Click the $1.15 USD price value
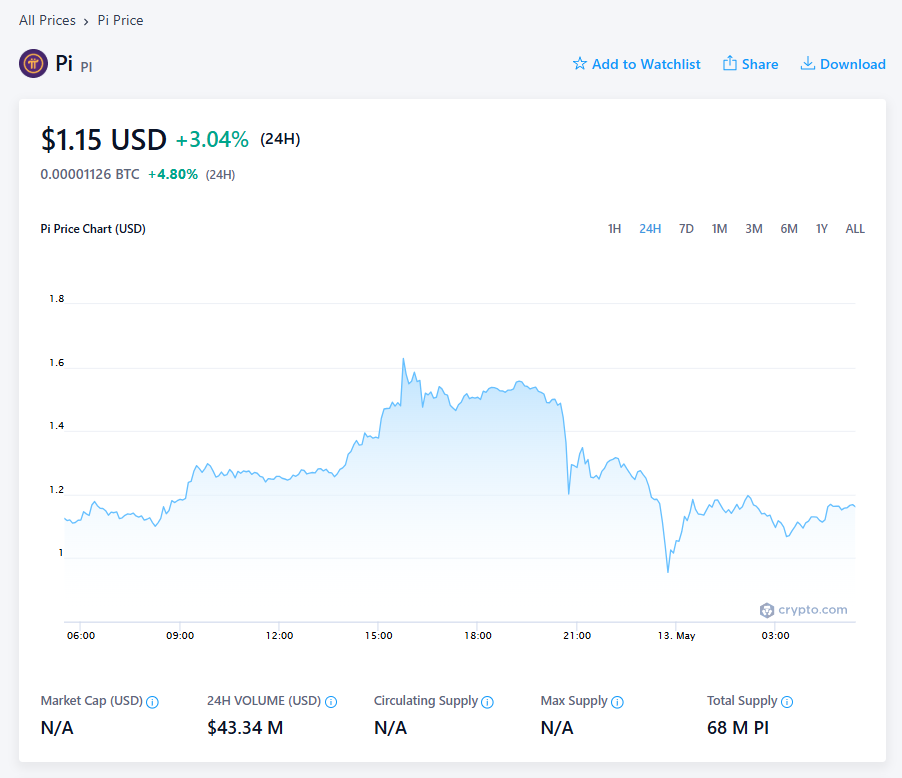Viewport: 902px width, 778px height. [104, 140]
